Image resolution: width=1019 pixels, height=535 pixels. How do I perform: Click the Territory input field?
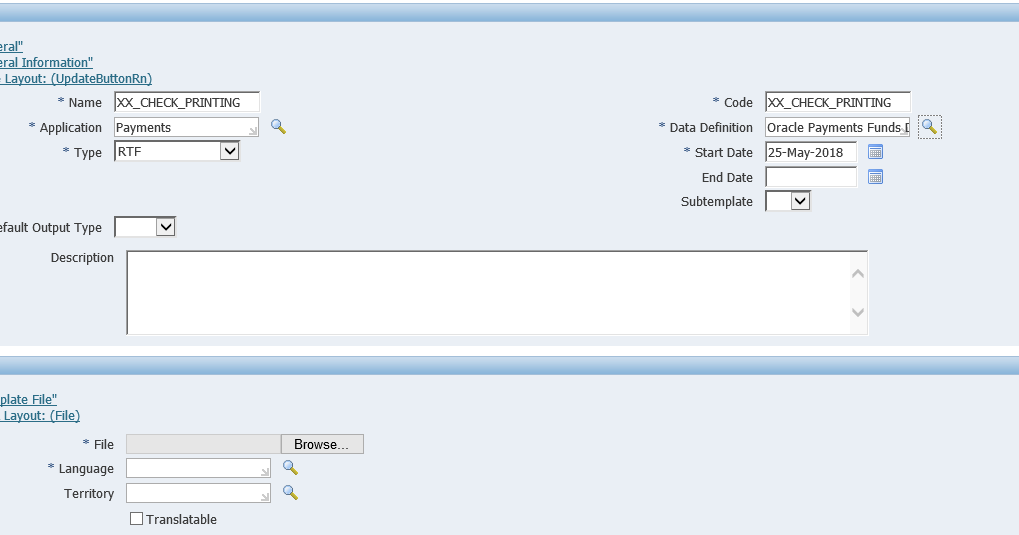click(x=198, y=493)
